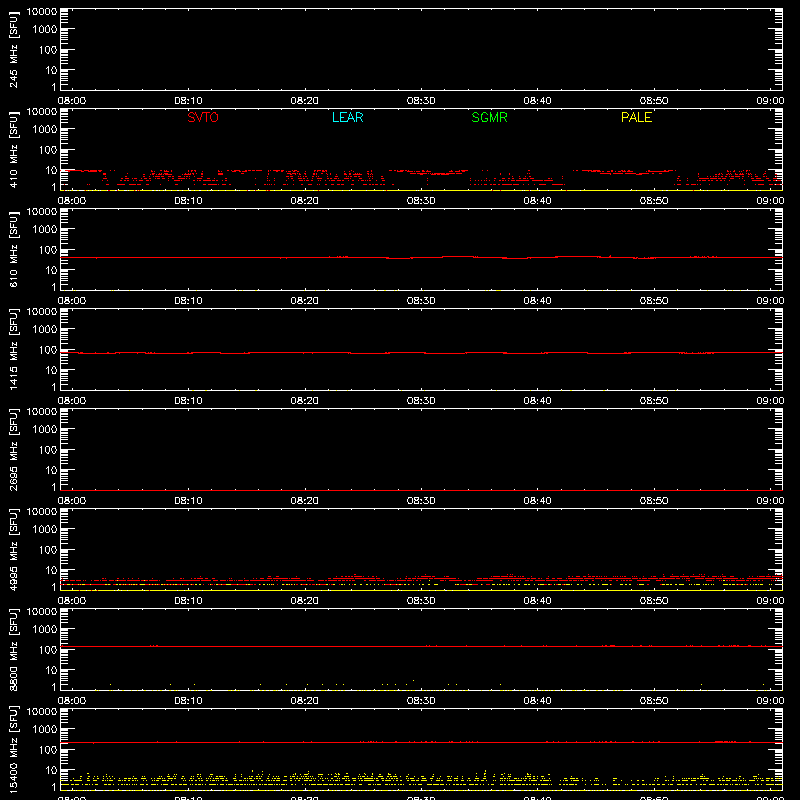Select the 2695 MHz [SFU] axis title
The image size is (800, 800).
(13, 450)
